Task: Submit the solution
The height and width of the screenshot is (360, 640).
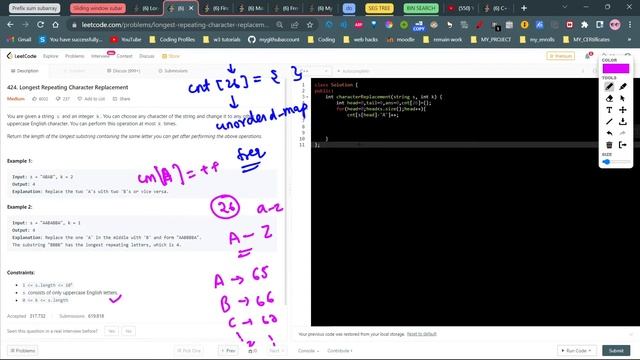Action: click(x=616, y=351)
